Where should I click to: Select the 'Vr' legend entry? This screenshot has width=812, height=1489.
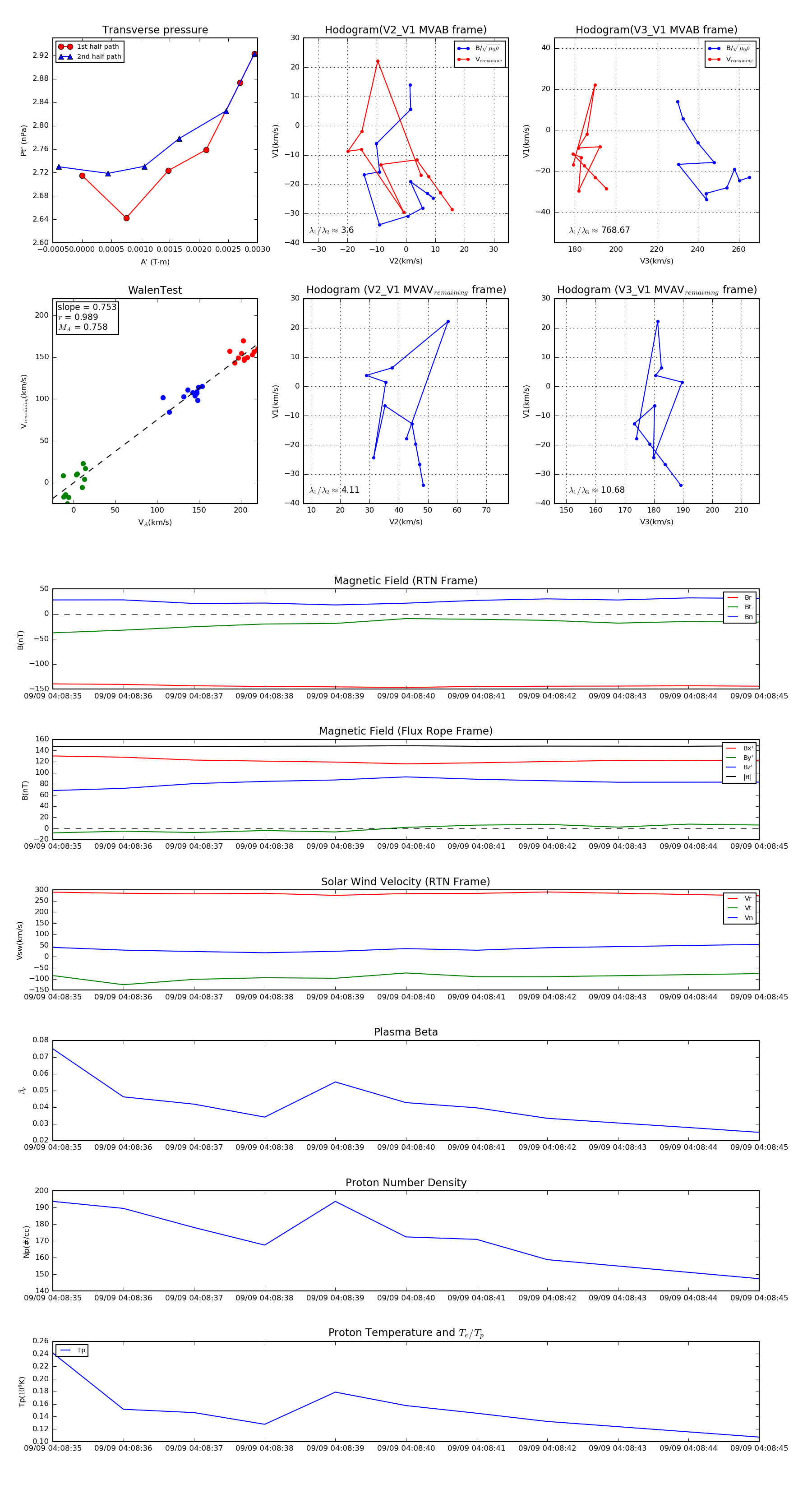[740, 898]
